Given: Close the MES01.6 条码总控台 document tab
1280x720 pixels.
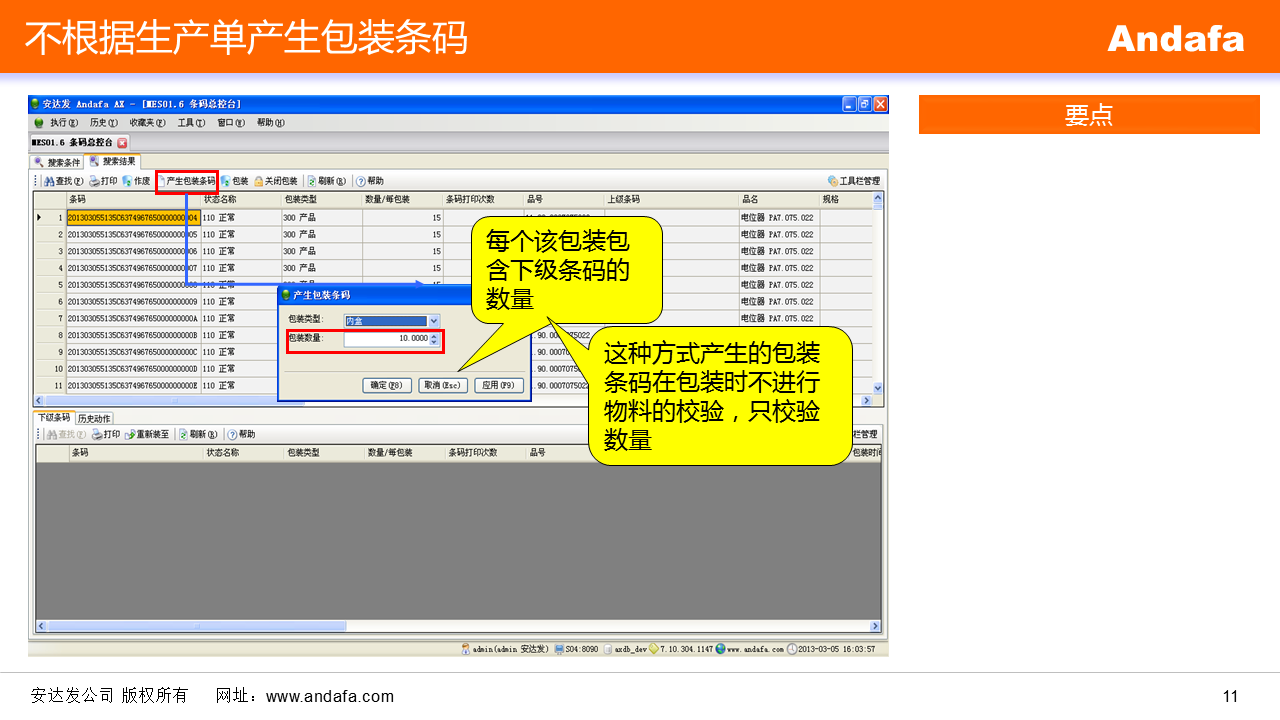Looking at the screenshot, I should (x=123, y=143).
